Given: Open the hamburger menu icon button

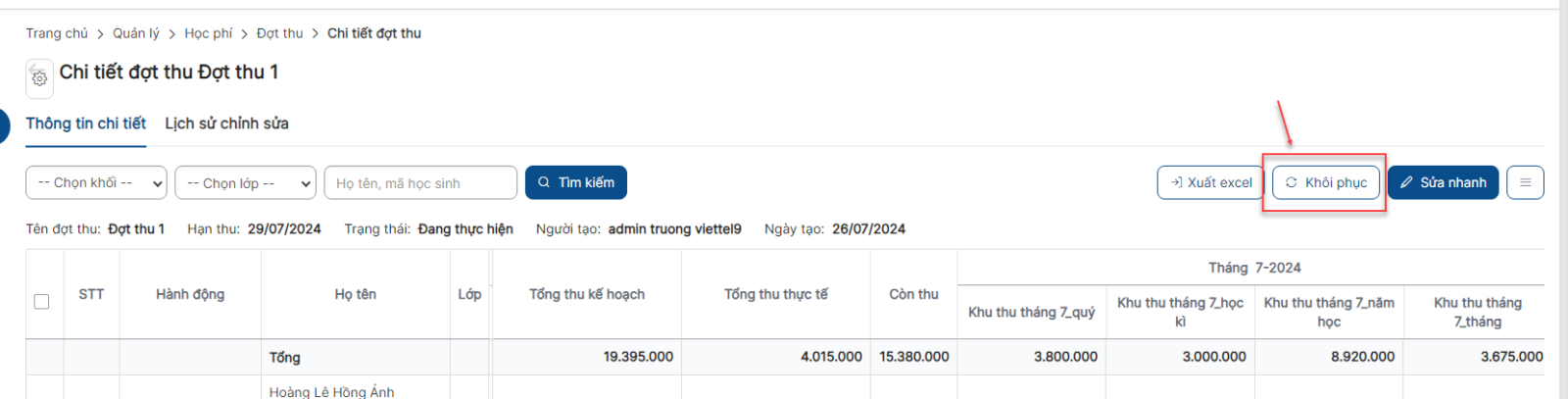Looking at the screenshot, I should pyautogui.click(x=1525, y=182).
